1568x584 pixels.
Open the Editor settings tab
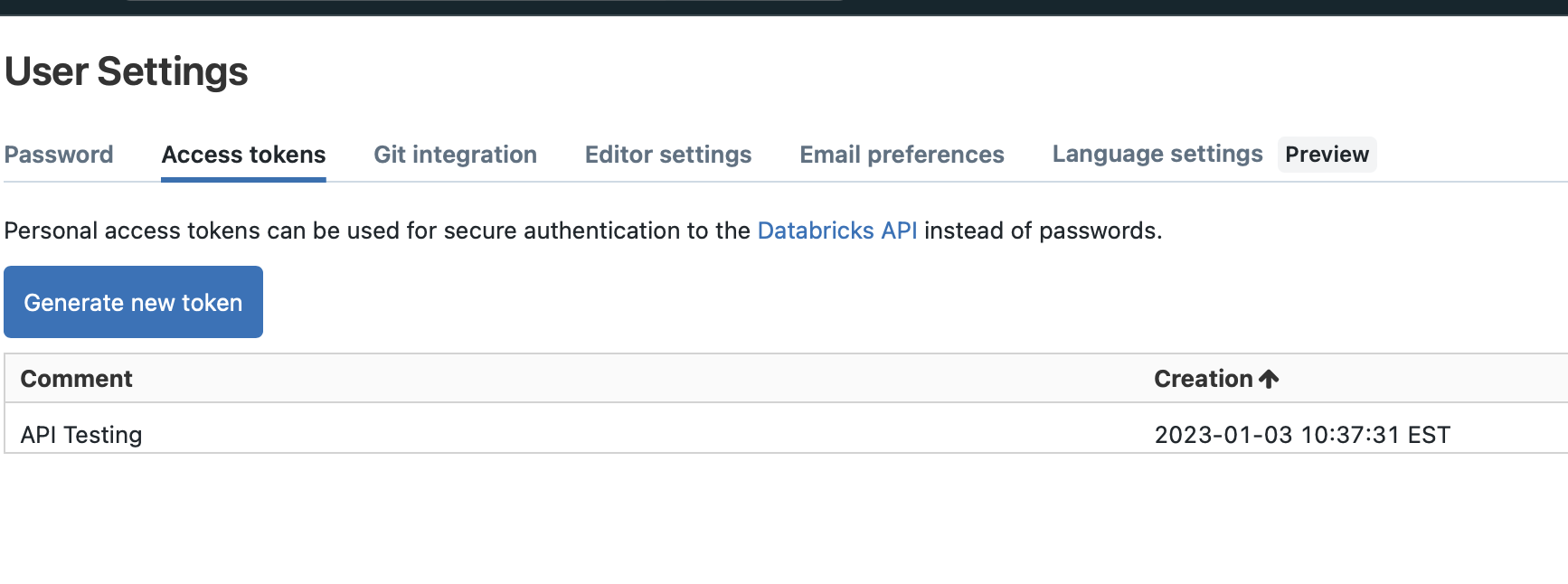pyautogui.click(x=668, y=155)
